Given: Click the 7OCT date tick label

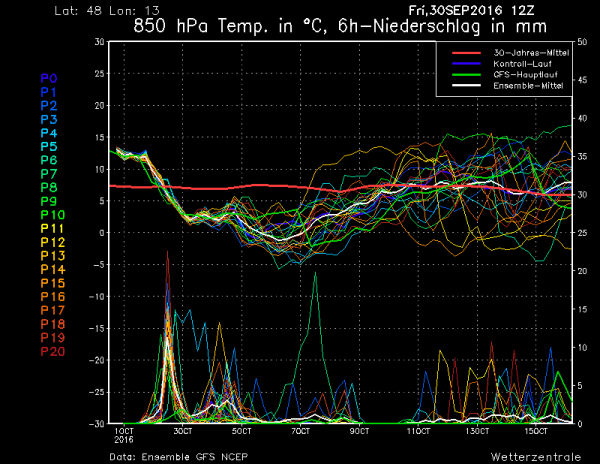Looking at the screenshot, I should [301, 431].
